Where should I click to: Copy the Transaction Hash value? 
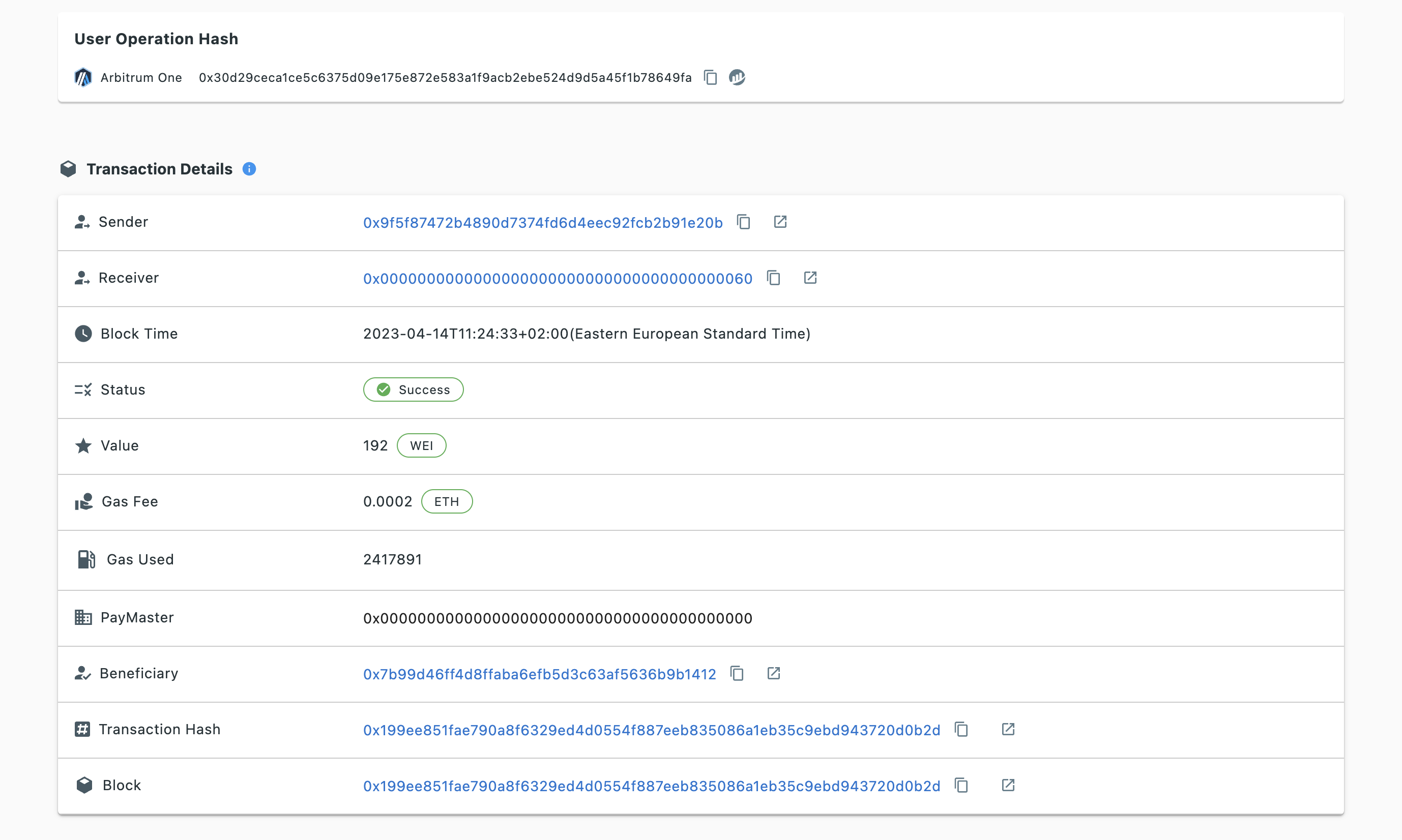point(961,730)
